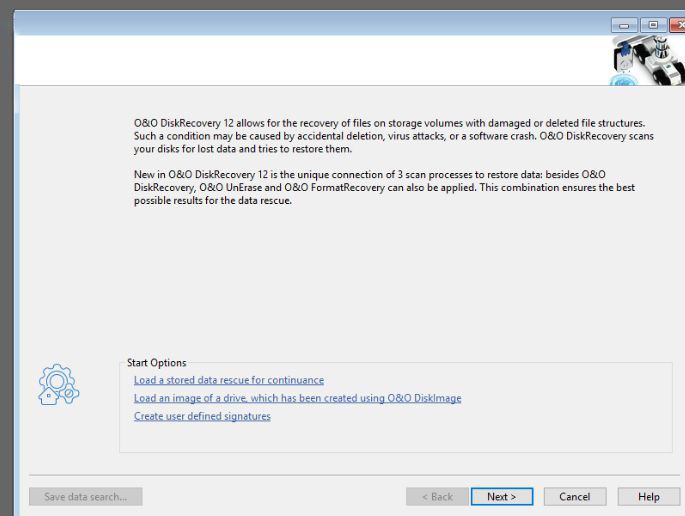The height and width of the screenshot is (516, 685).
Task: Click the gear-and-house Start Options icon
Action: click(x=59, y=384)
